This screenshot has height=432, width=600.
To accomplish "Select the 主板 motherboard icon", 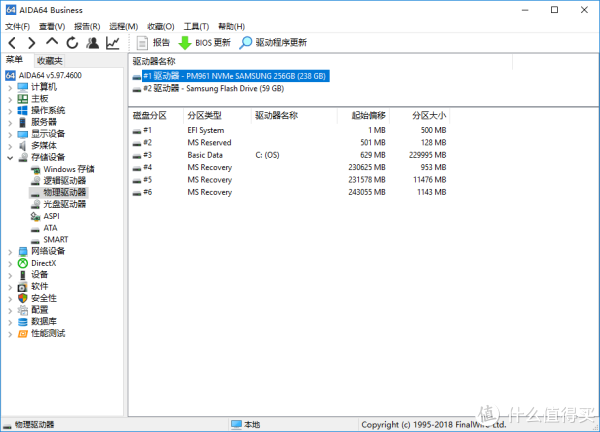I will coord(23,99).
